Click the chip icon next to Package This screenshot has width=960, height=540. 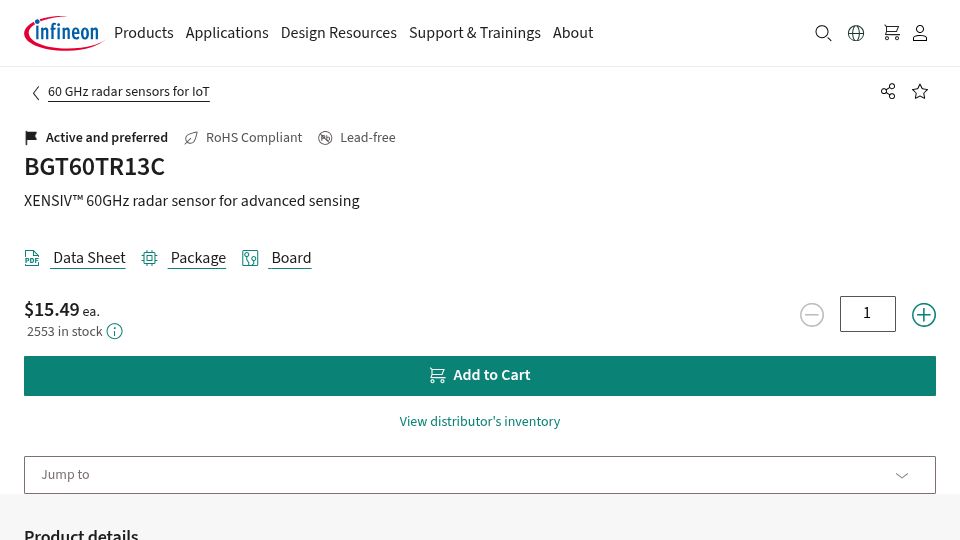tap(149, 258)
